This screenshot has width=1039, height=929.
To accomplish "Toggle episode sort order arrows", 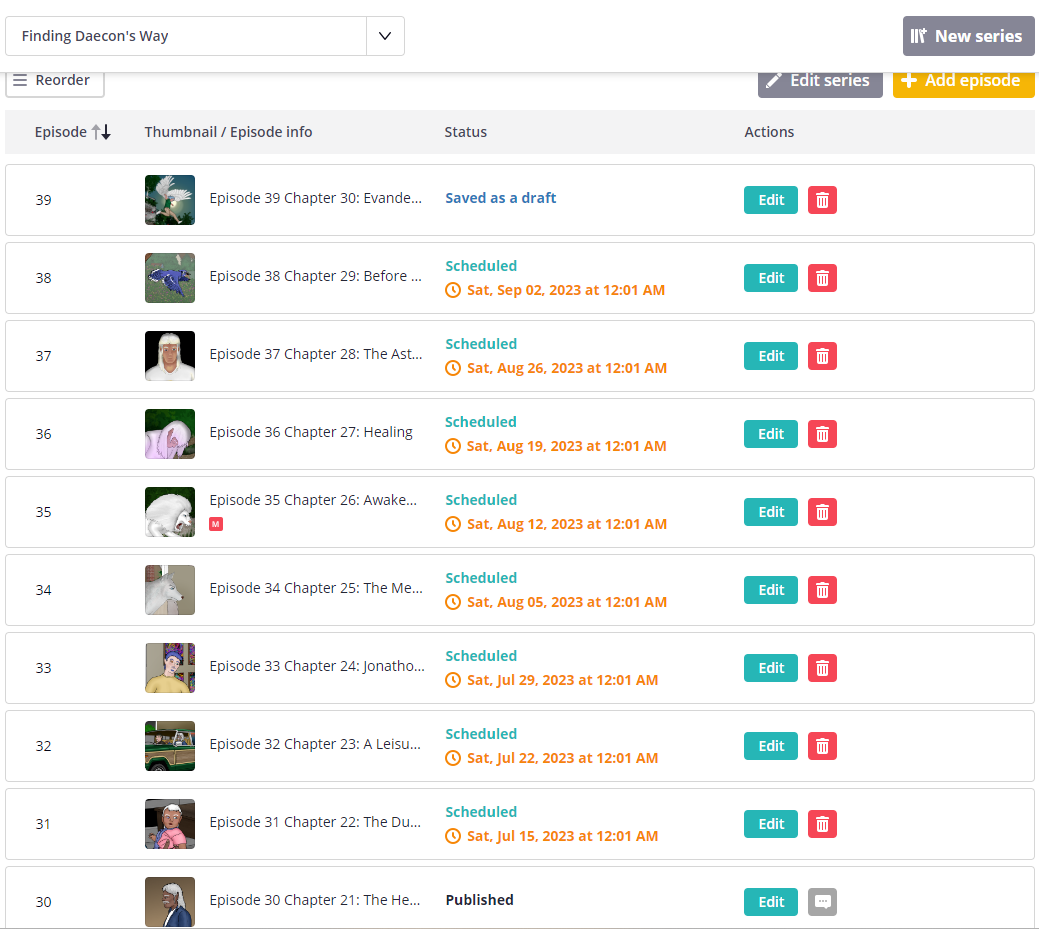I will [101, 132].
